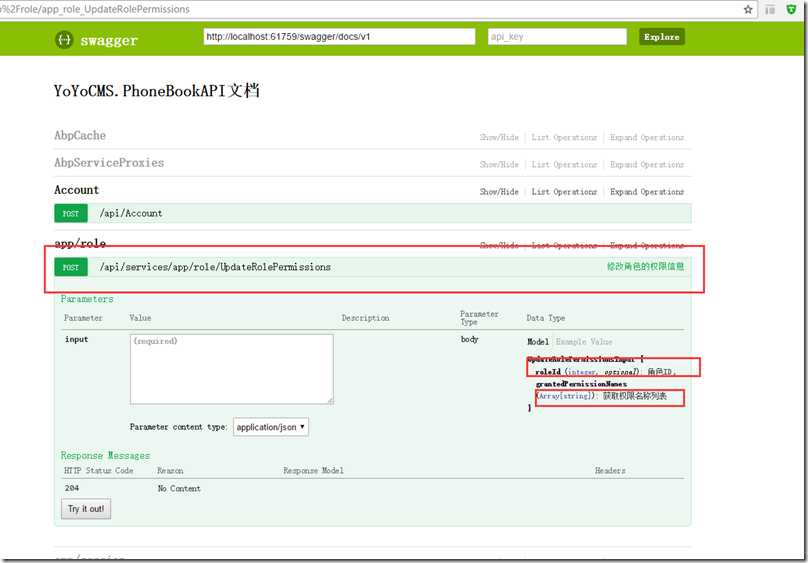Expand the AbpServiceProxies section heading

(109, 163)
